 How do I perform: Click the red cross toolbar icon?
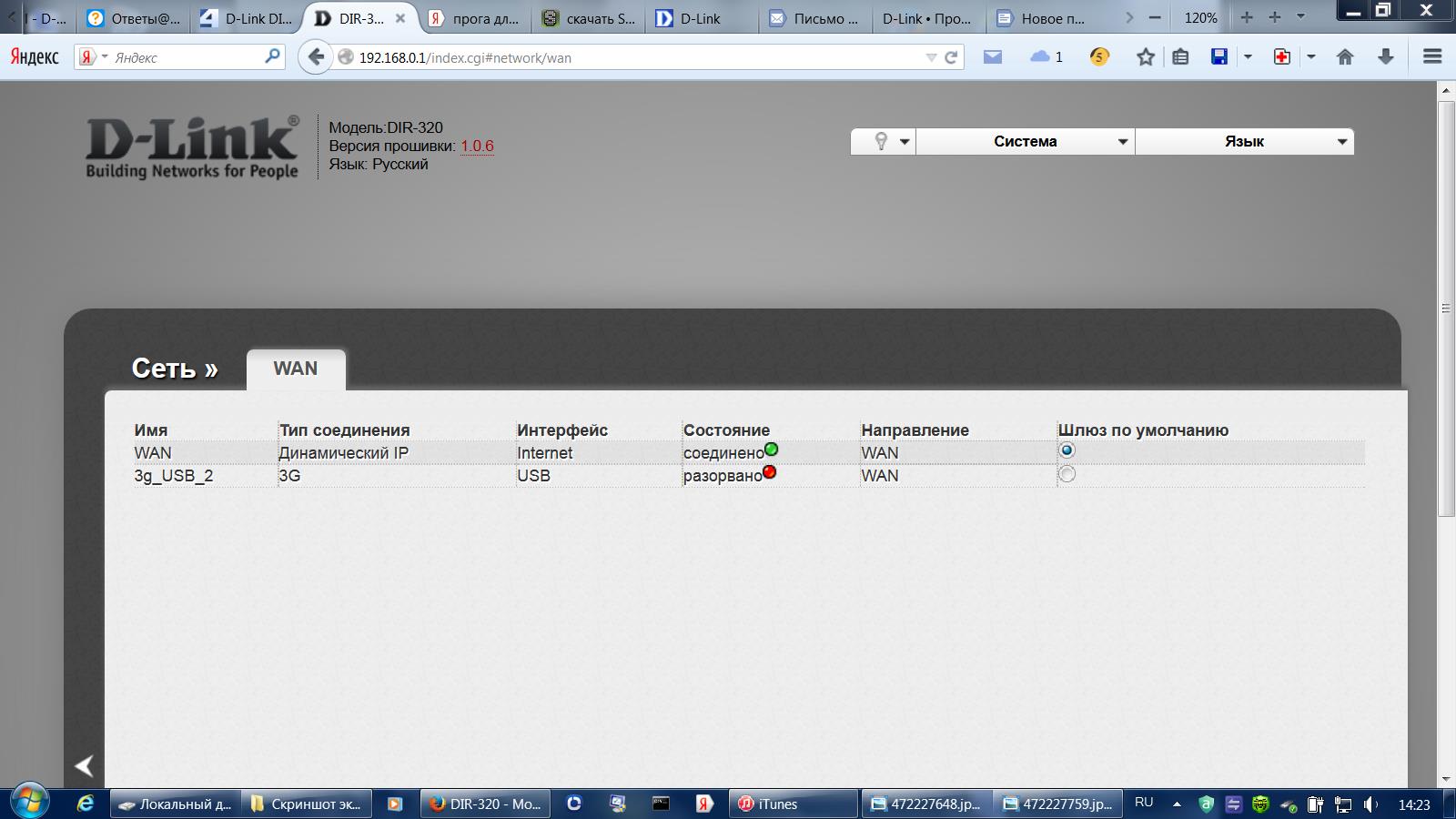(1282, 56)
